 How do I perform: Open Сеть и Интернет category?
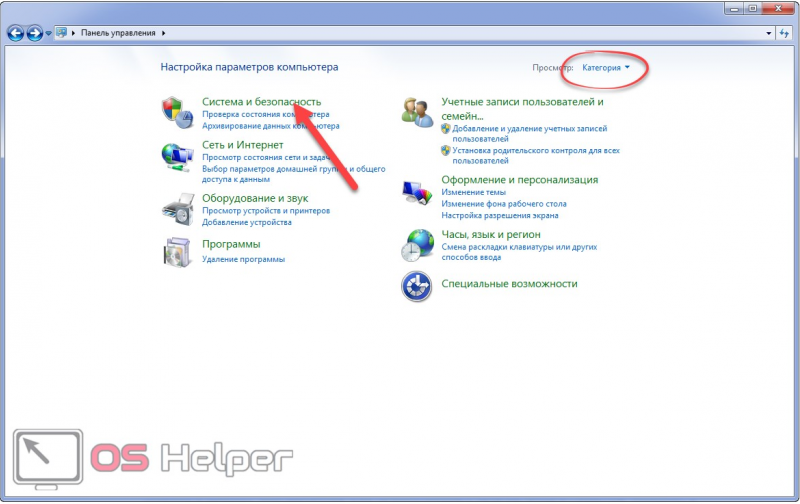(x=242, y=145)
